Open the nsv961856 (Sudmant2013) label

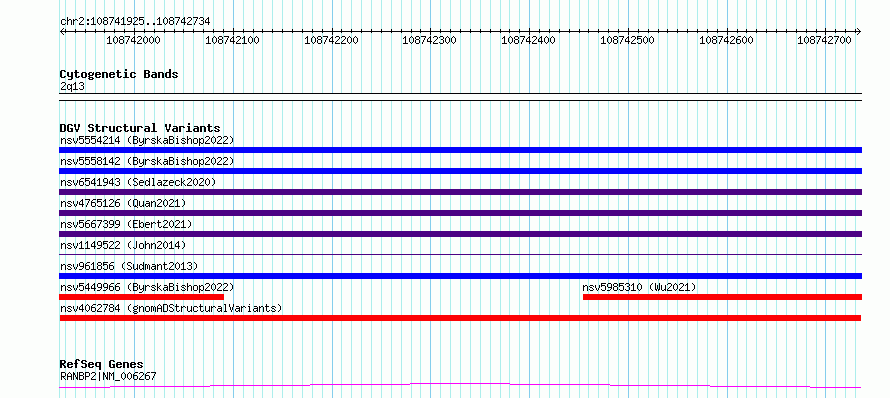(129, 266)
